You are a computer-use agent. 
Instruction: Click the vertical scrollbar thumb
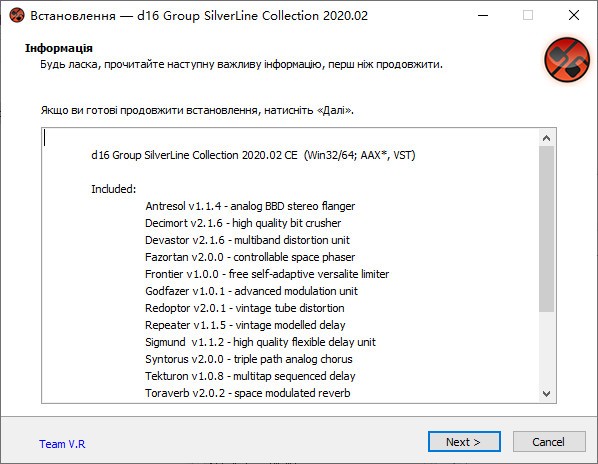(x=546, y=229)
